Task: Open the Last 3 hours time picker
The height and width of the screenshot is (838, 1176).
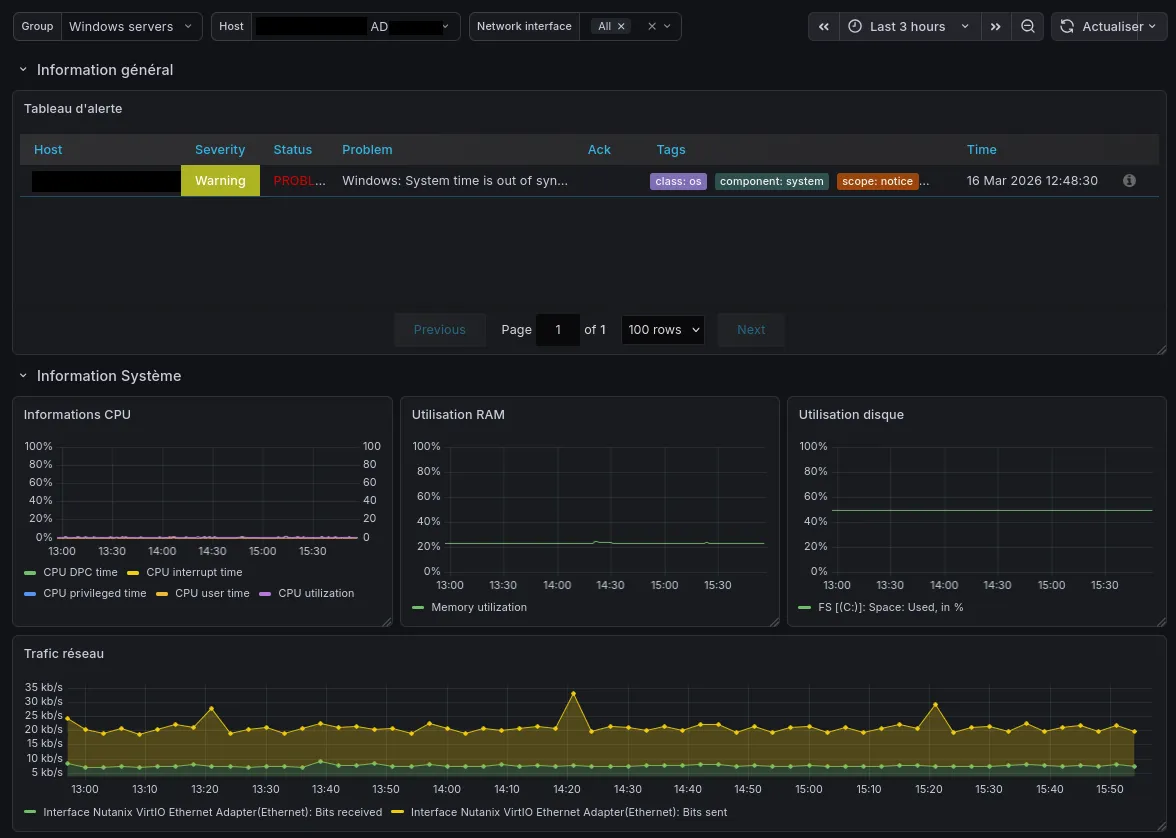Action: click(x=908, y=27)
